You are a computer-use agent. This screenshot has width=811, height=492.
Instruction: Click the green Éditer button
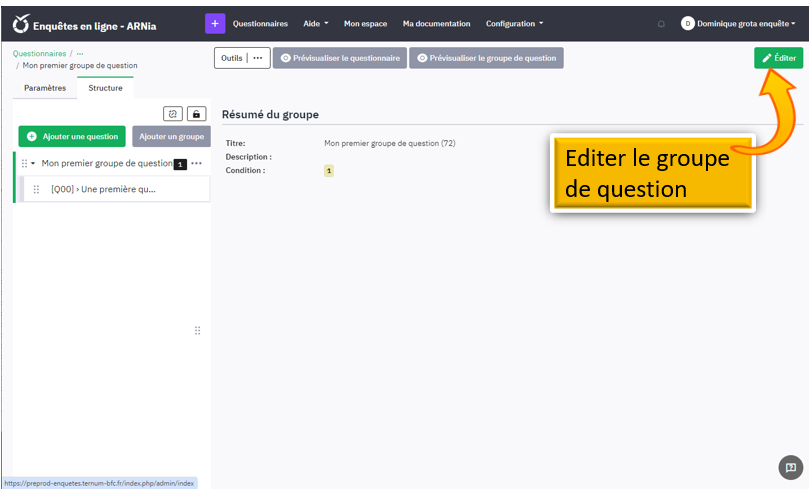click(x=778, y=58)
